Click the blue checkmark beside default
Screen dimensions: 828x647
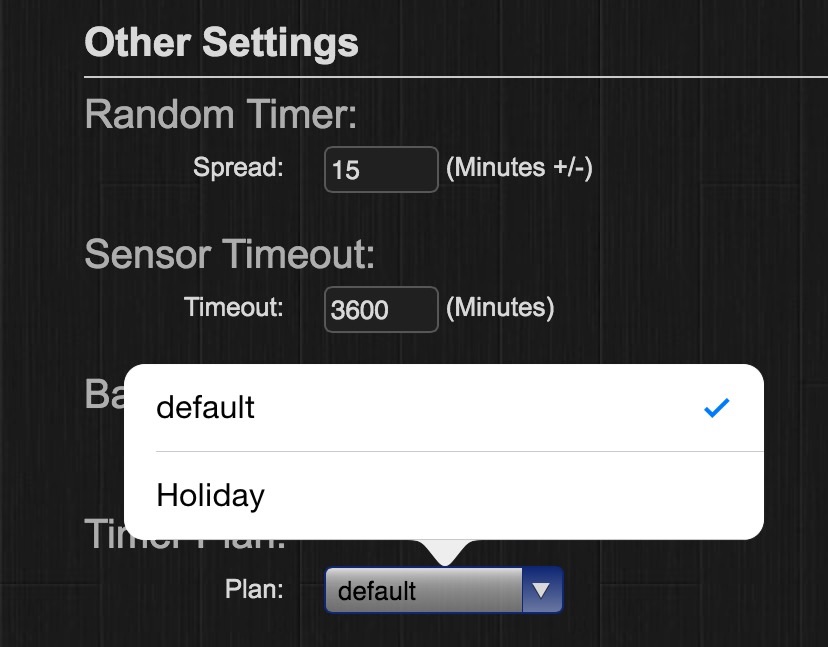[717, 408]
